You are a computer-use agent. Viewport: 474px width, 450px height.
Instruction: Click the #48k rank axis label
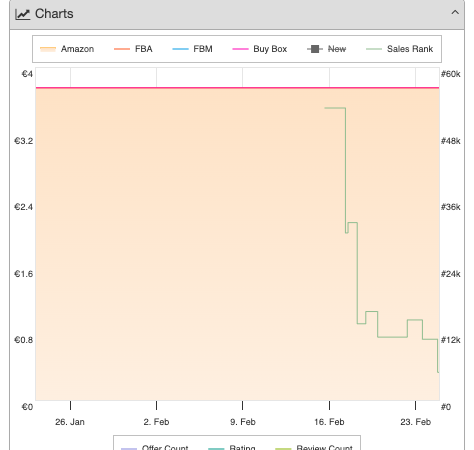451,141
